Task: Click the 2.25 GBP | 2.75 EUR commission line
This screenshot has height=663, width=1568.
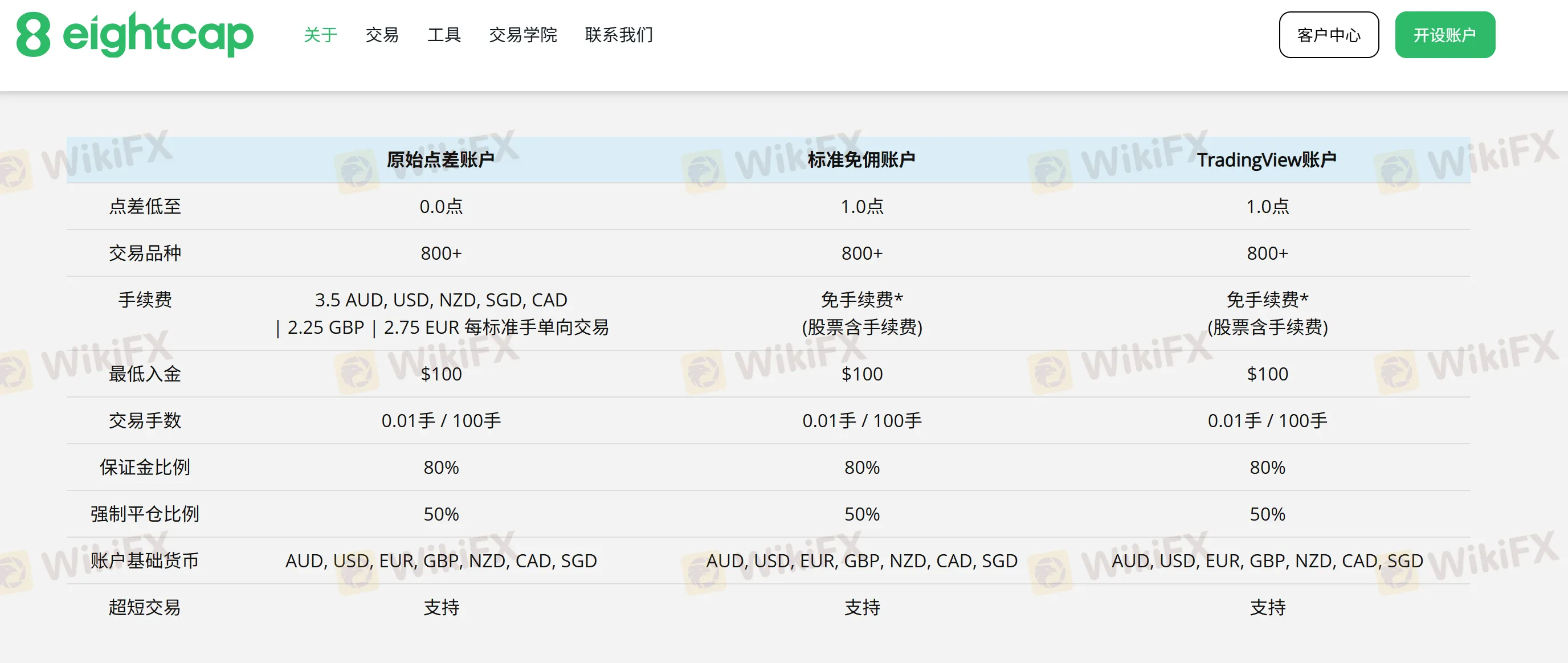Action: [x=442, y=328]
